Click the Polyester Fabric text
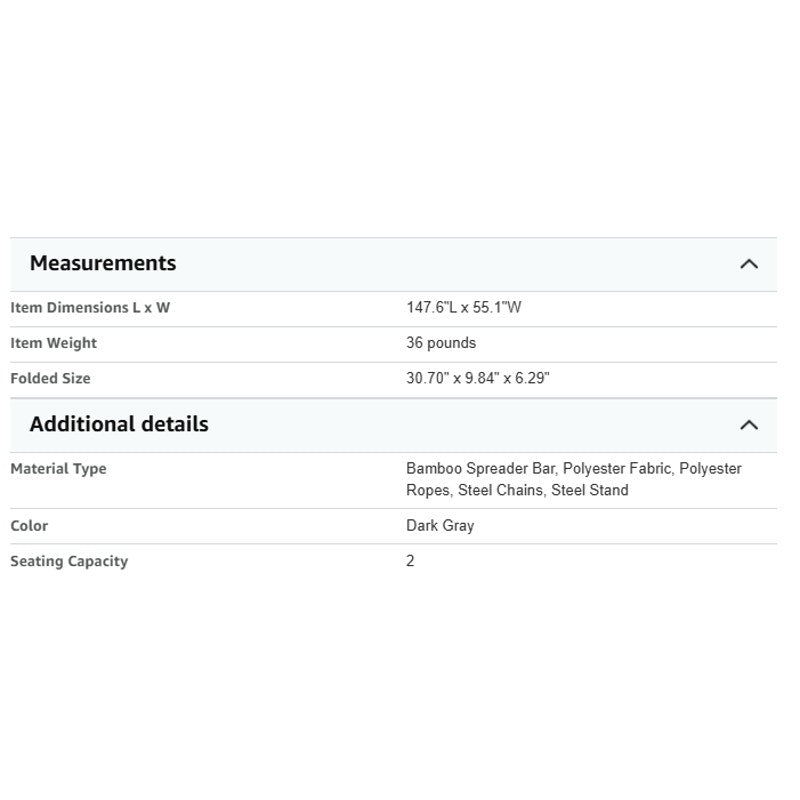This screenshot has width=800, height=800. pyautogui.click(x=618, y=468)
